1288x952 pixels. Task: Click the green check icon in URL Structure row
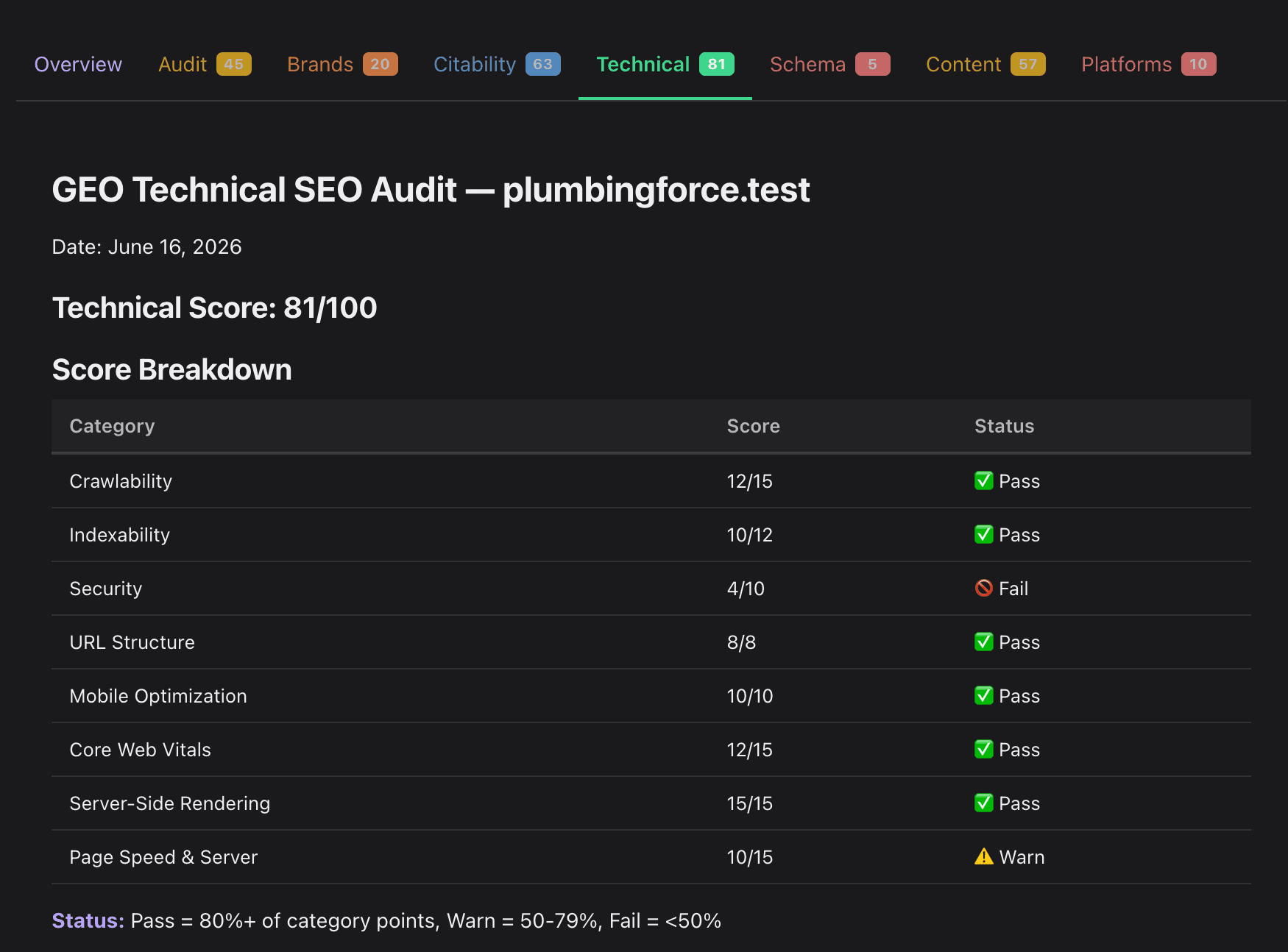(983, 642)
